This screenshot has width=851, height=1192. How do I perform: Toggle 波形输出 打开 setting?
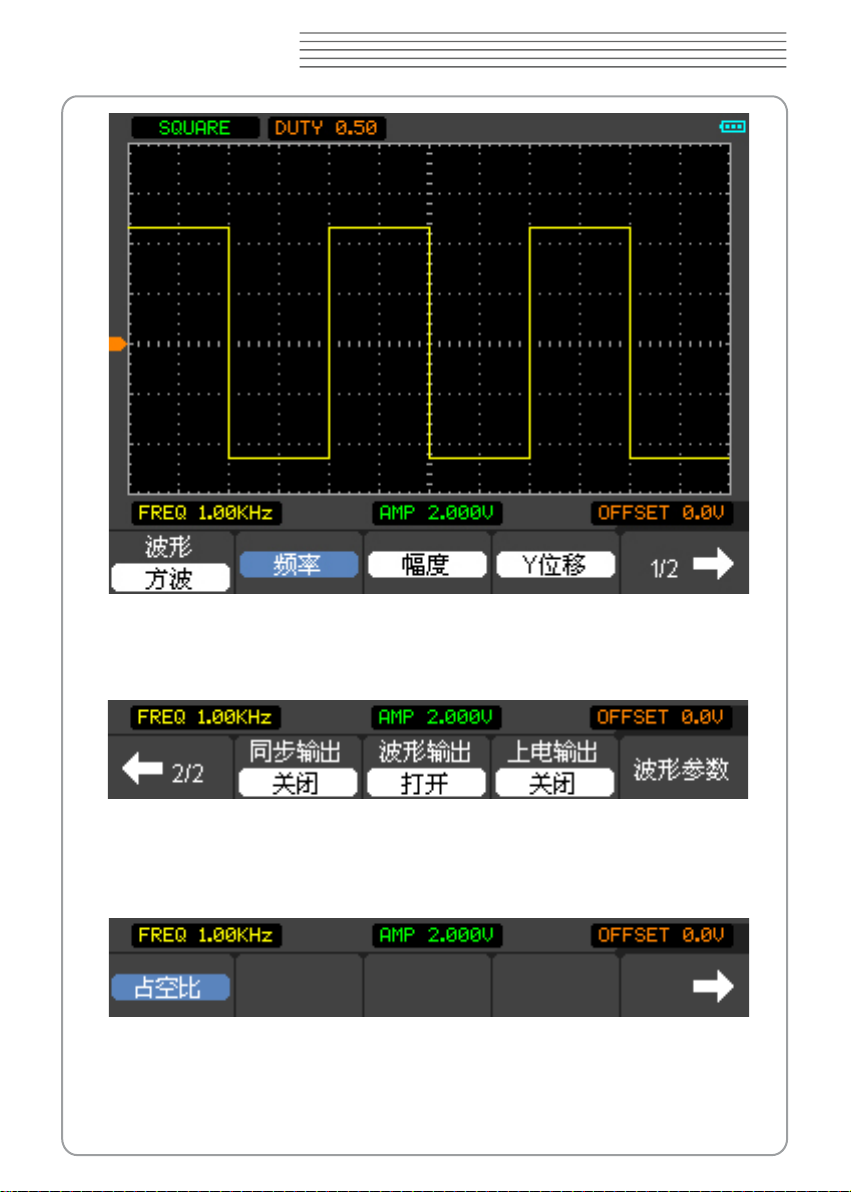426,782
